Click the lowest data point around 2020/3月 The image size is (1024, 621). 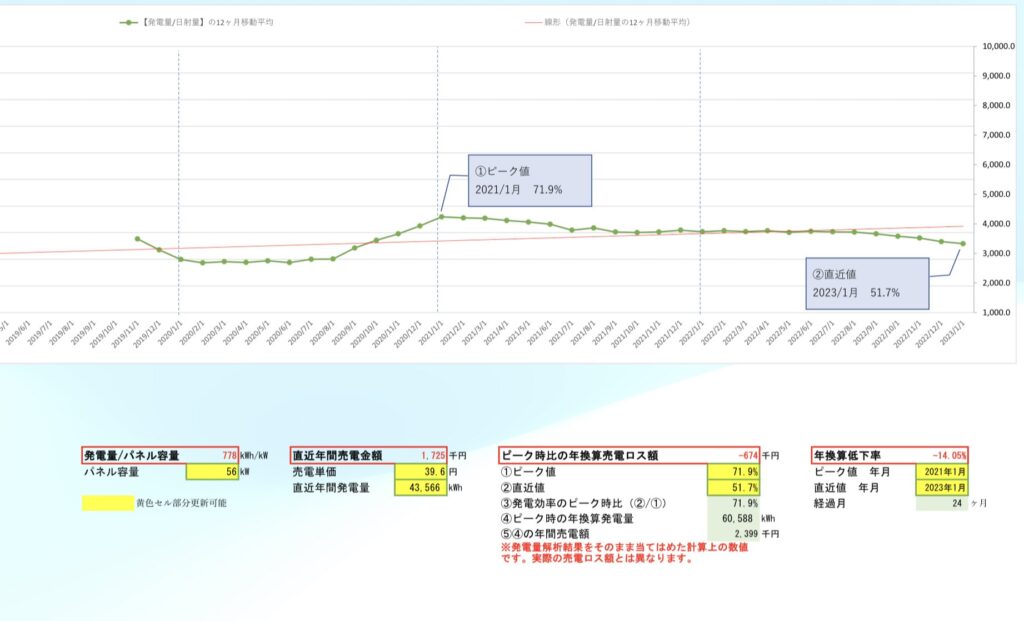click(222, 263)
